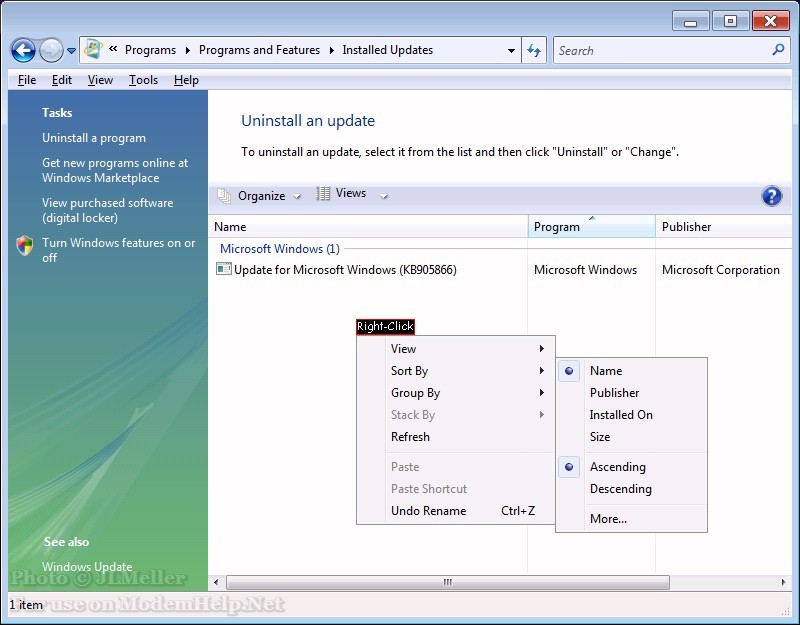
Task: Expand the arrow after Programs breadcrumb
Action: click(188, 50)
